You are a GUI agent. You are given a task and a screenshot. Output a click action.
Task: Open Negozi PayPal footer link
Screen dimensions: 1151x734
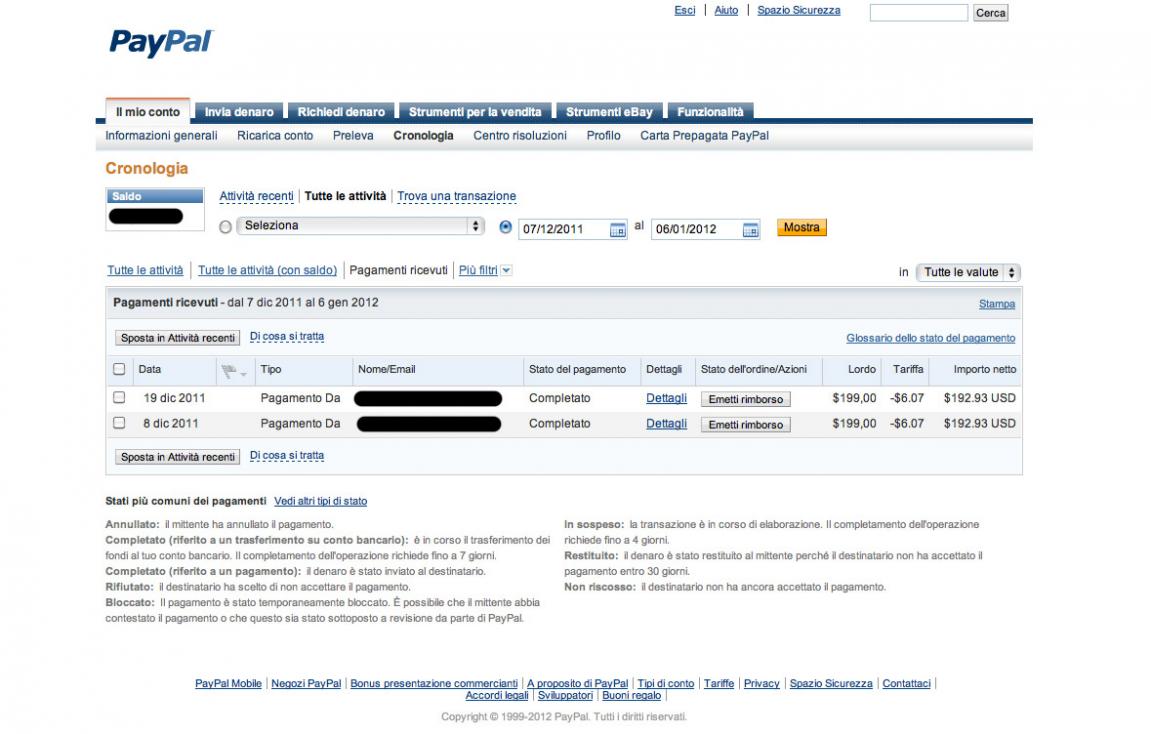tap(306, 683)
